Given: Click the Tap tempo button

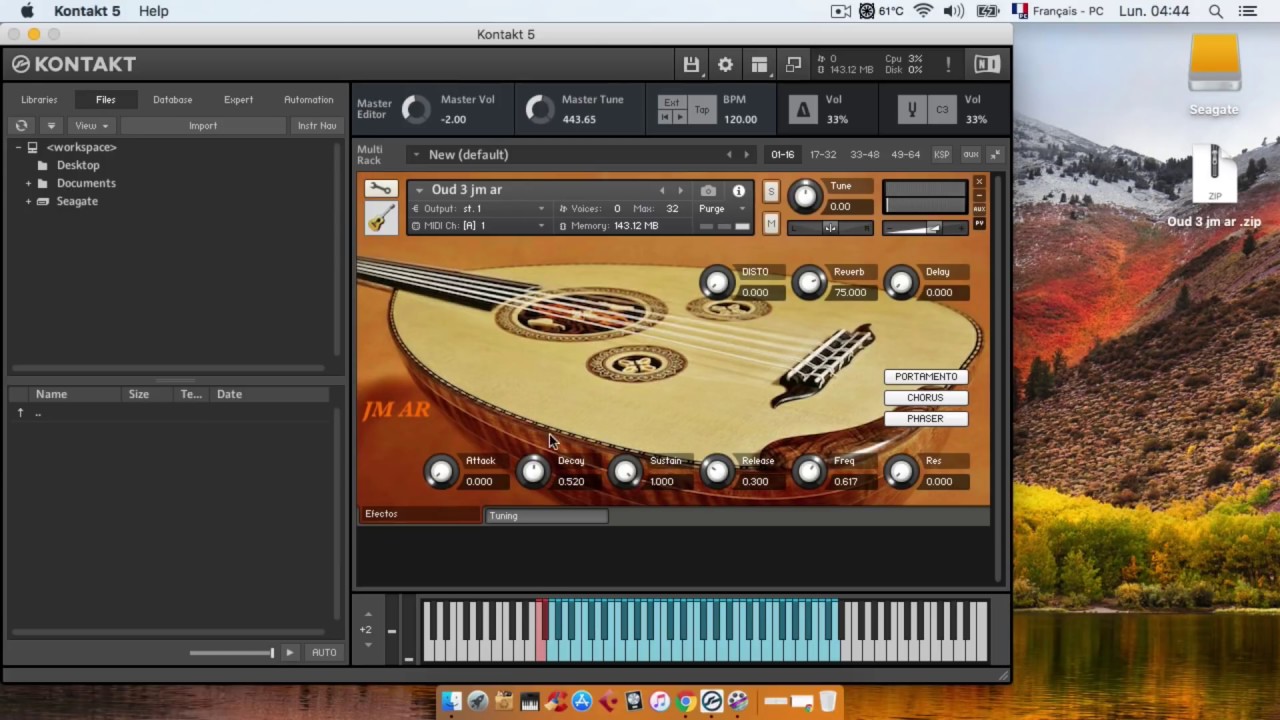Looking at the screenshot, I should 702,110.
